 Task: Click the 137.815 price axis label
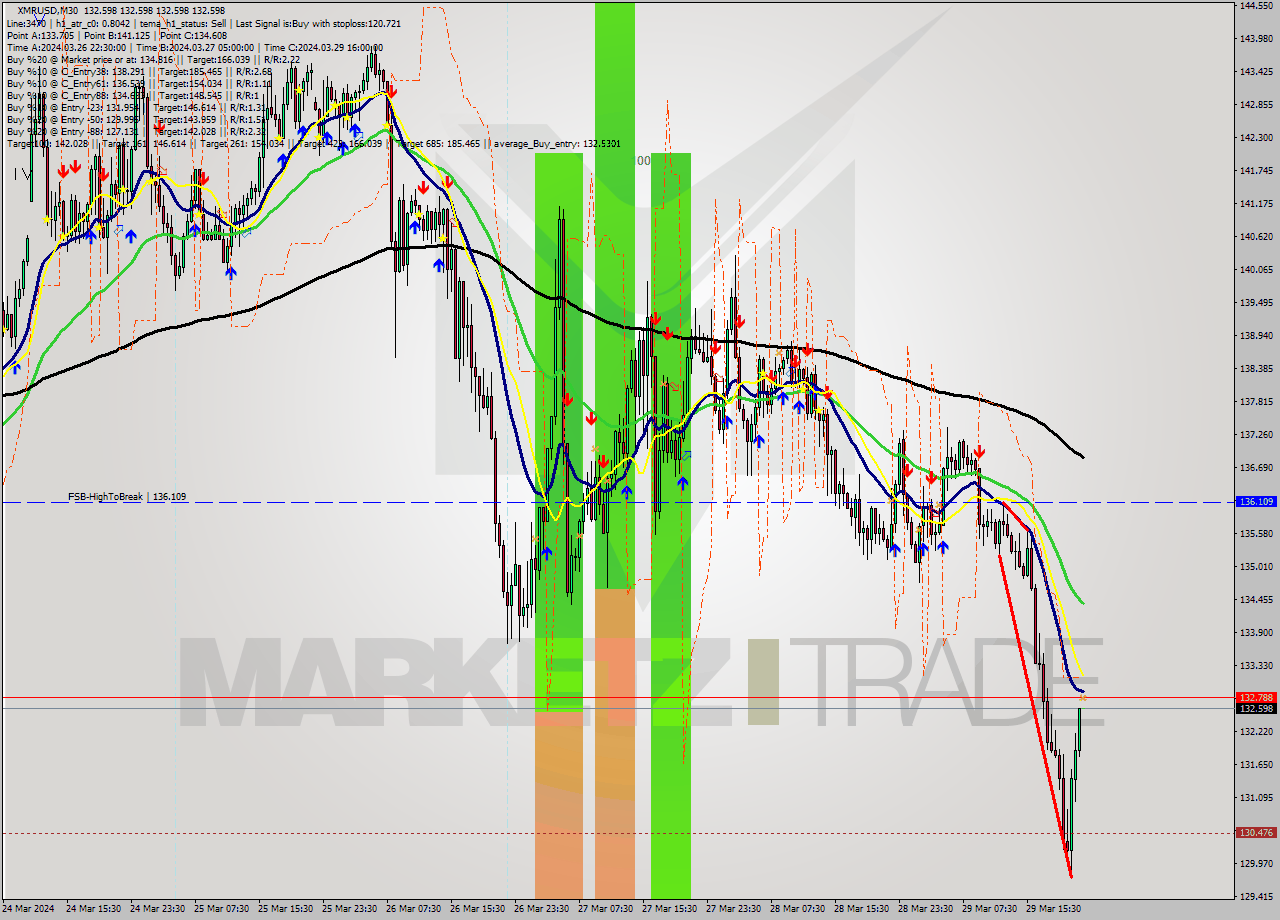click(x=1256, y=401)
